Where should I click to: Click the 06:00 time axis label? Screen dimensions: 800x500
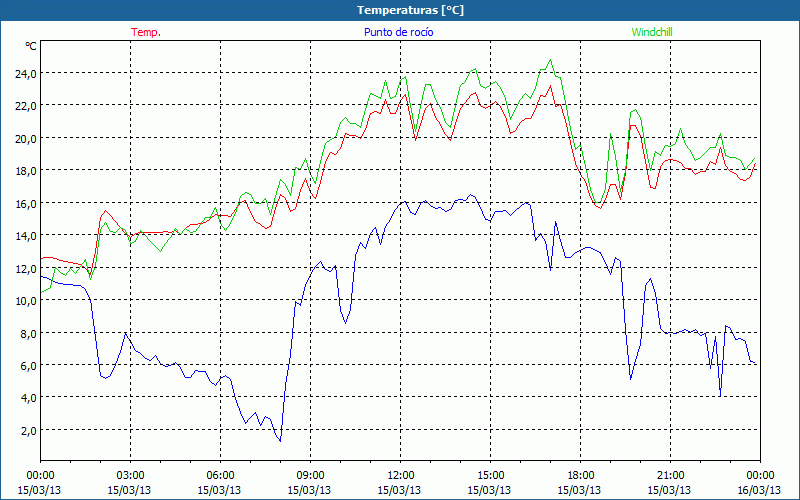click(219, 476)
